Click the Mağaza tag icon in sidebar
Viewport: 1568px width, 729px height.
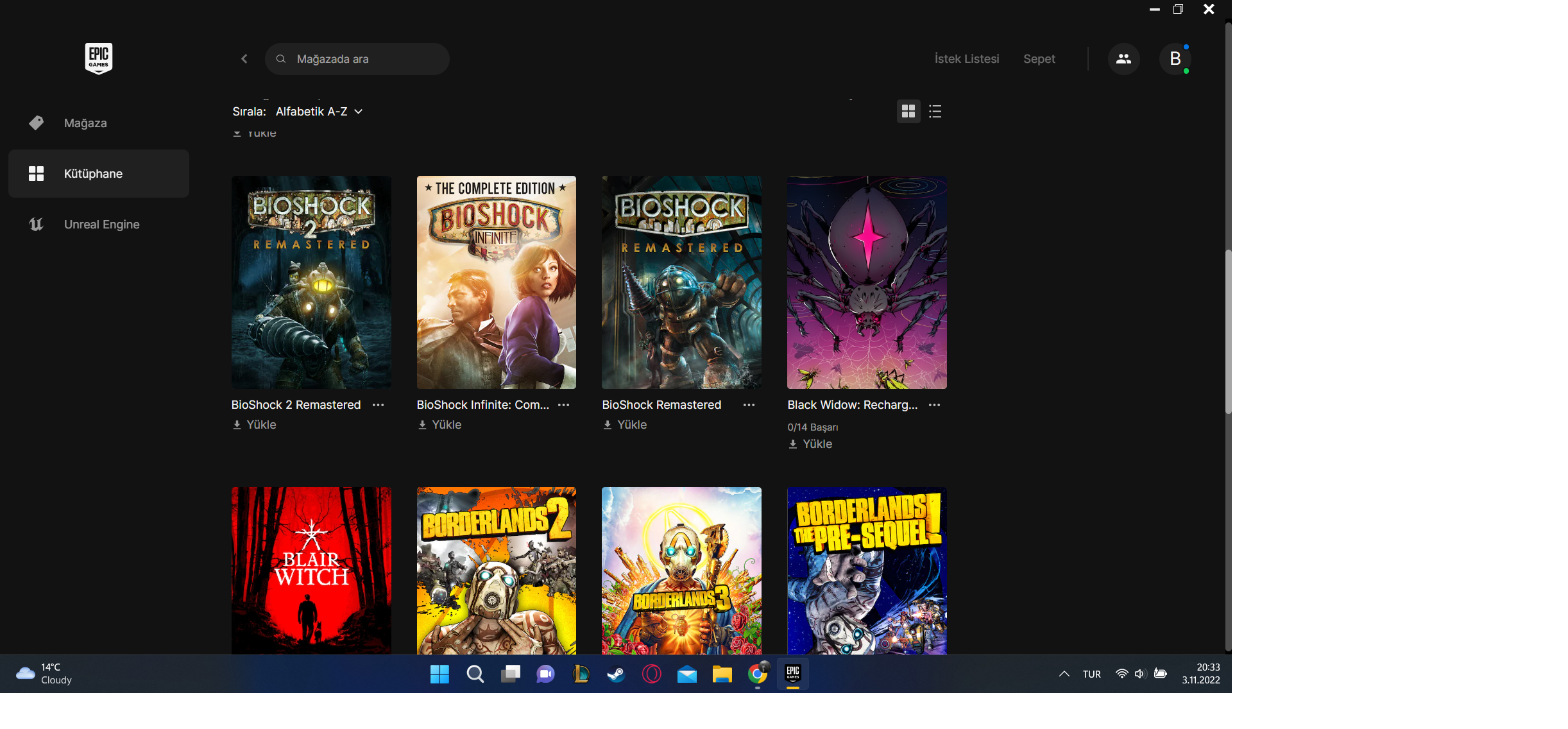tap(37, 123)
